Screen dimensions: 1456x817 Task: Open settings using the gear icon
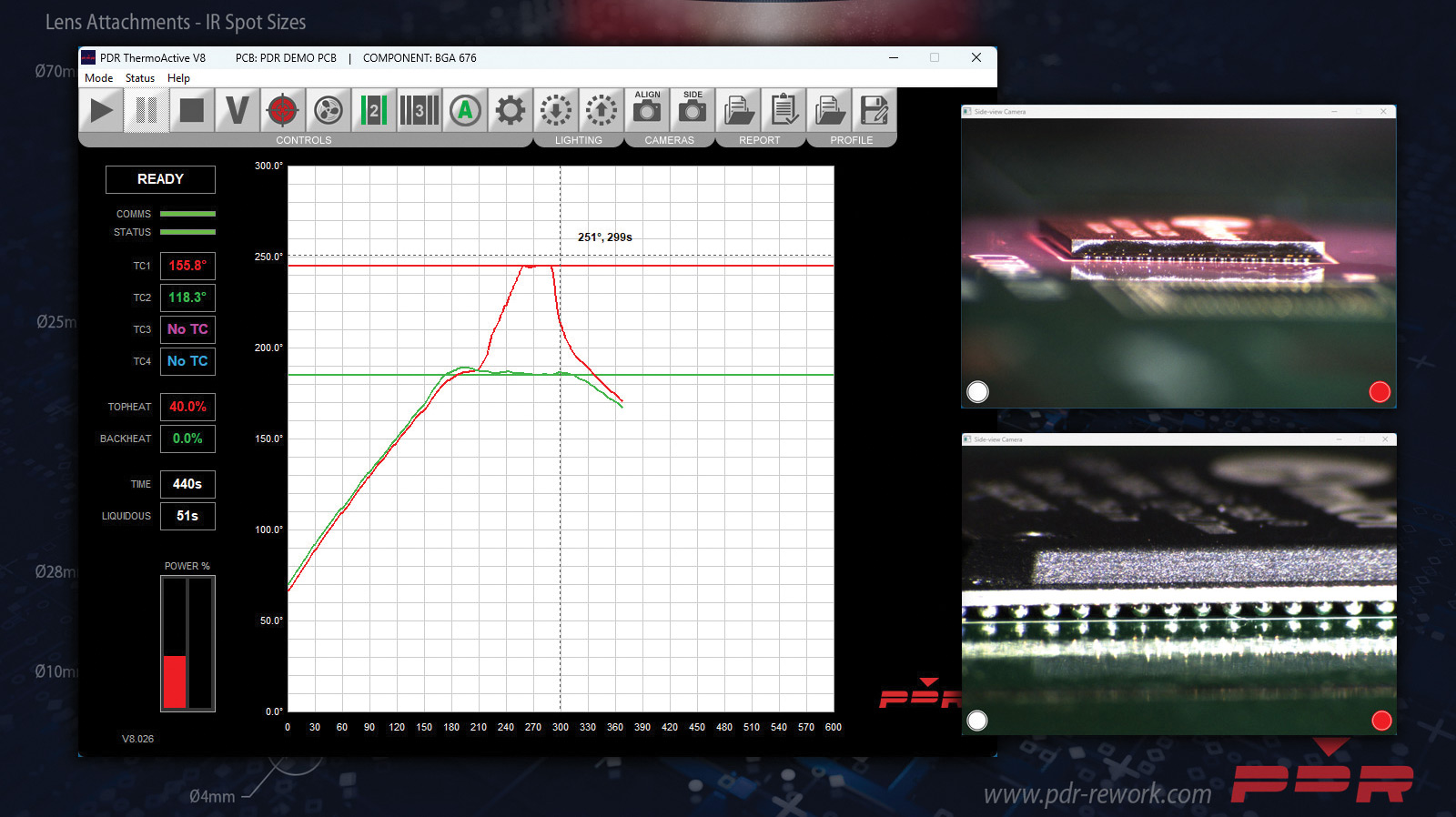coord(511,111)
